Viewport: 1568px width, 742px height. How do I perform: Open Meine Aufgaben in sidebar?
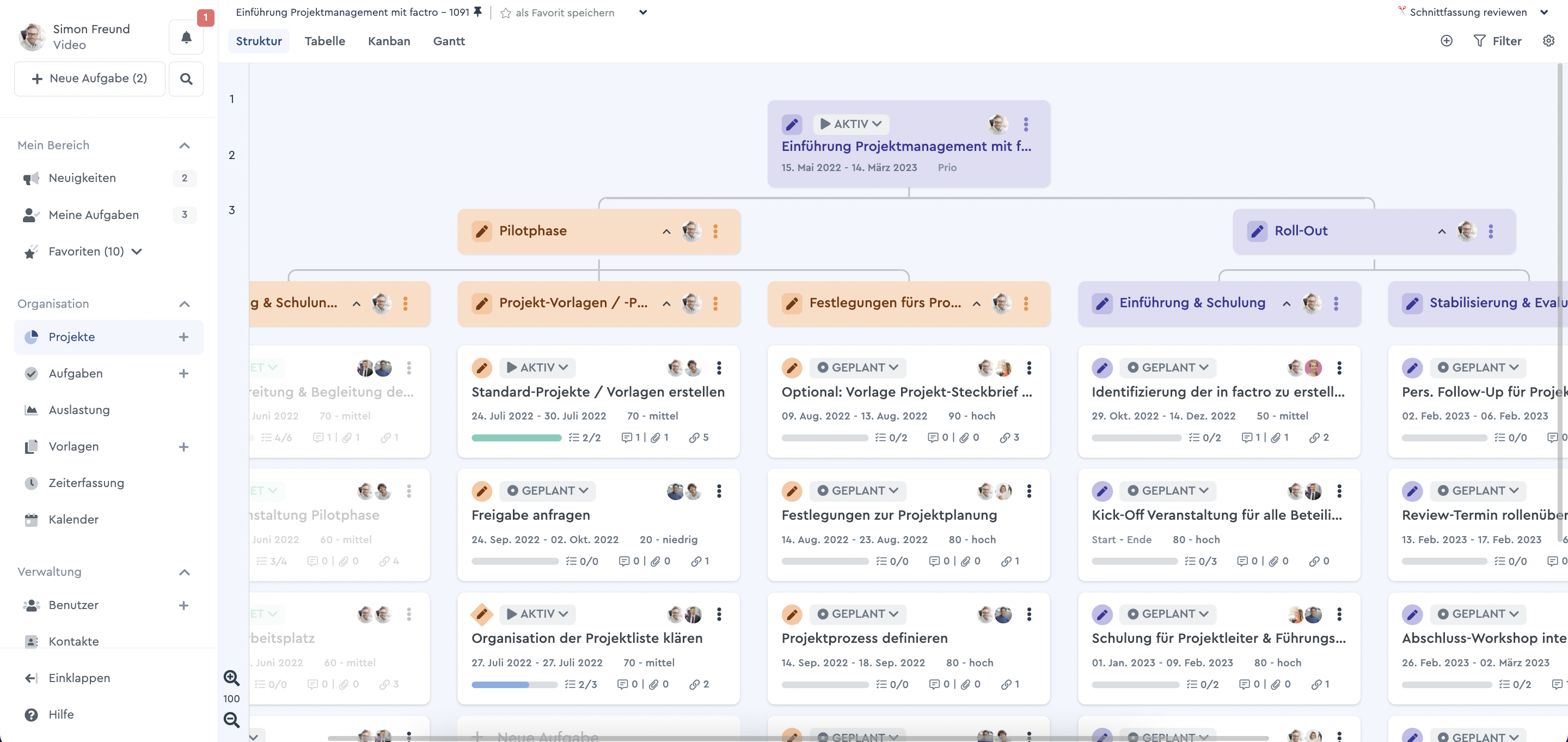[108, 215]
